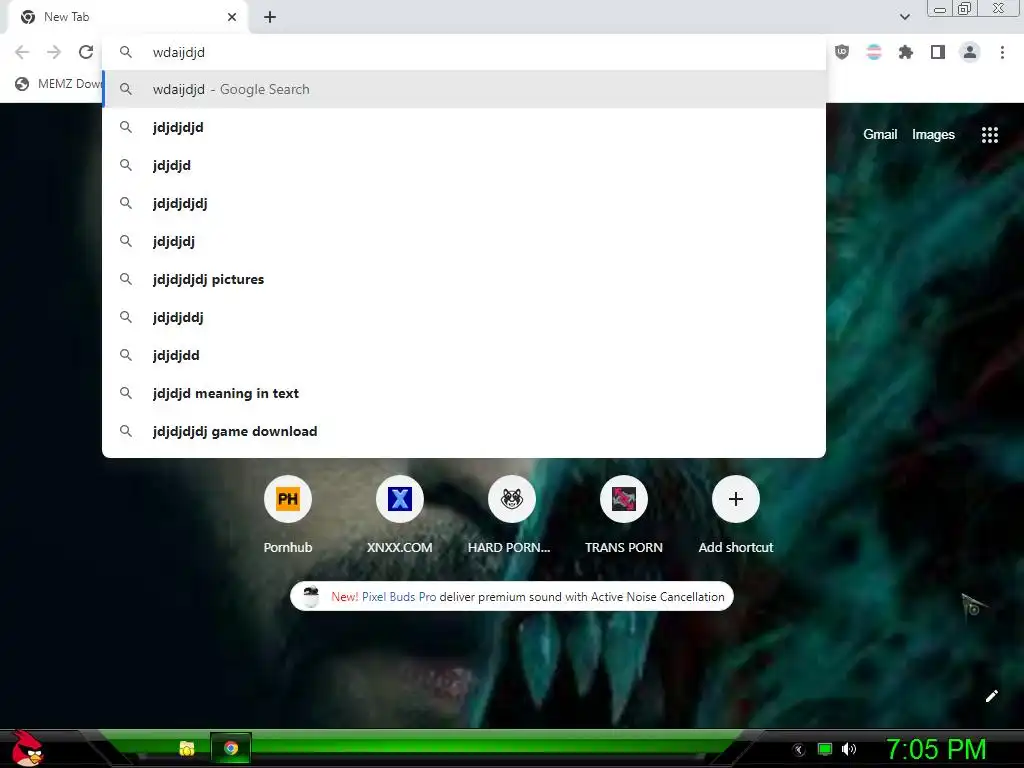Image resolution: width=1024 pixels, height=768 pixels.
Task: Click the Chrome icon in taskbar
Action: point(231,748)
